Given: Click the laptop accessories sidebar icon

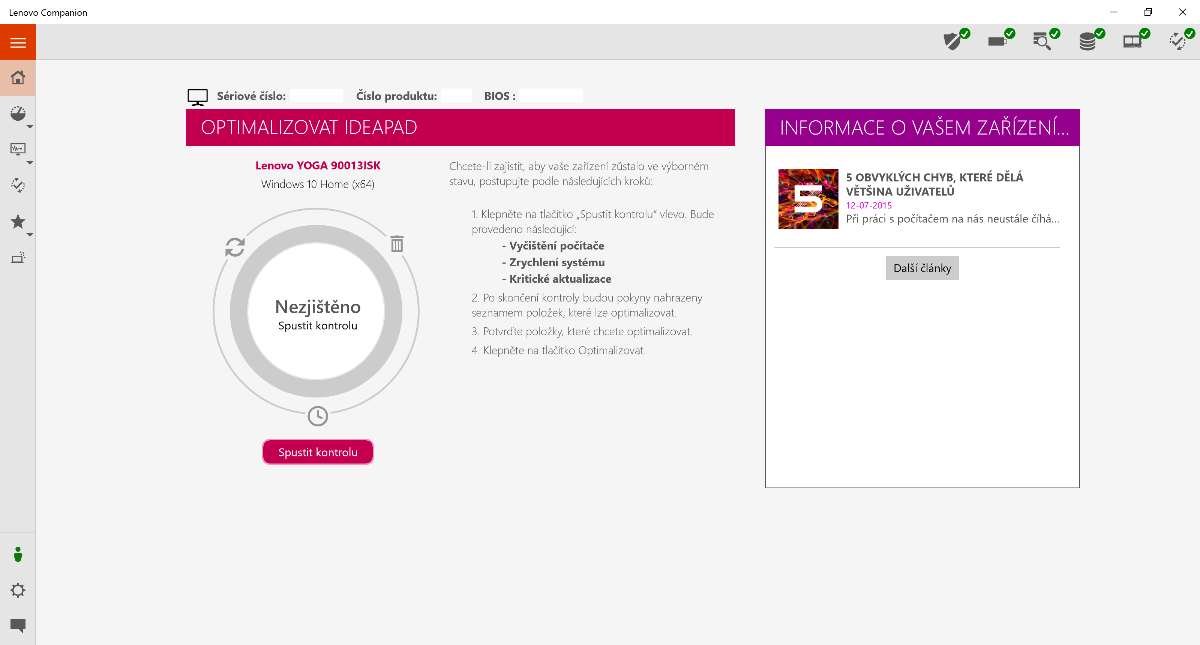Looking at the screenshot, I should 17,258.
